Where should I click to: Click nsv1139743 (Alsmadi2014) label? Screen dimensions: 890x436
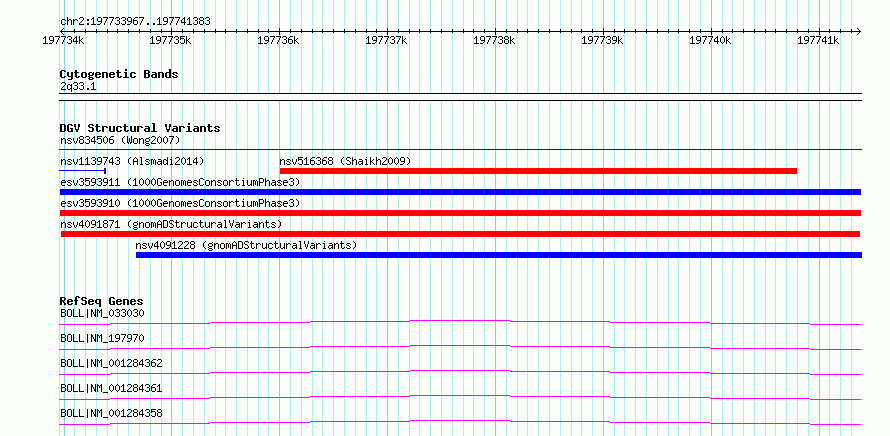click(132, 161)
